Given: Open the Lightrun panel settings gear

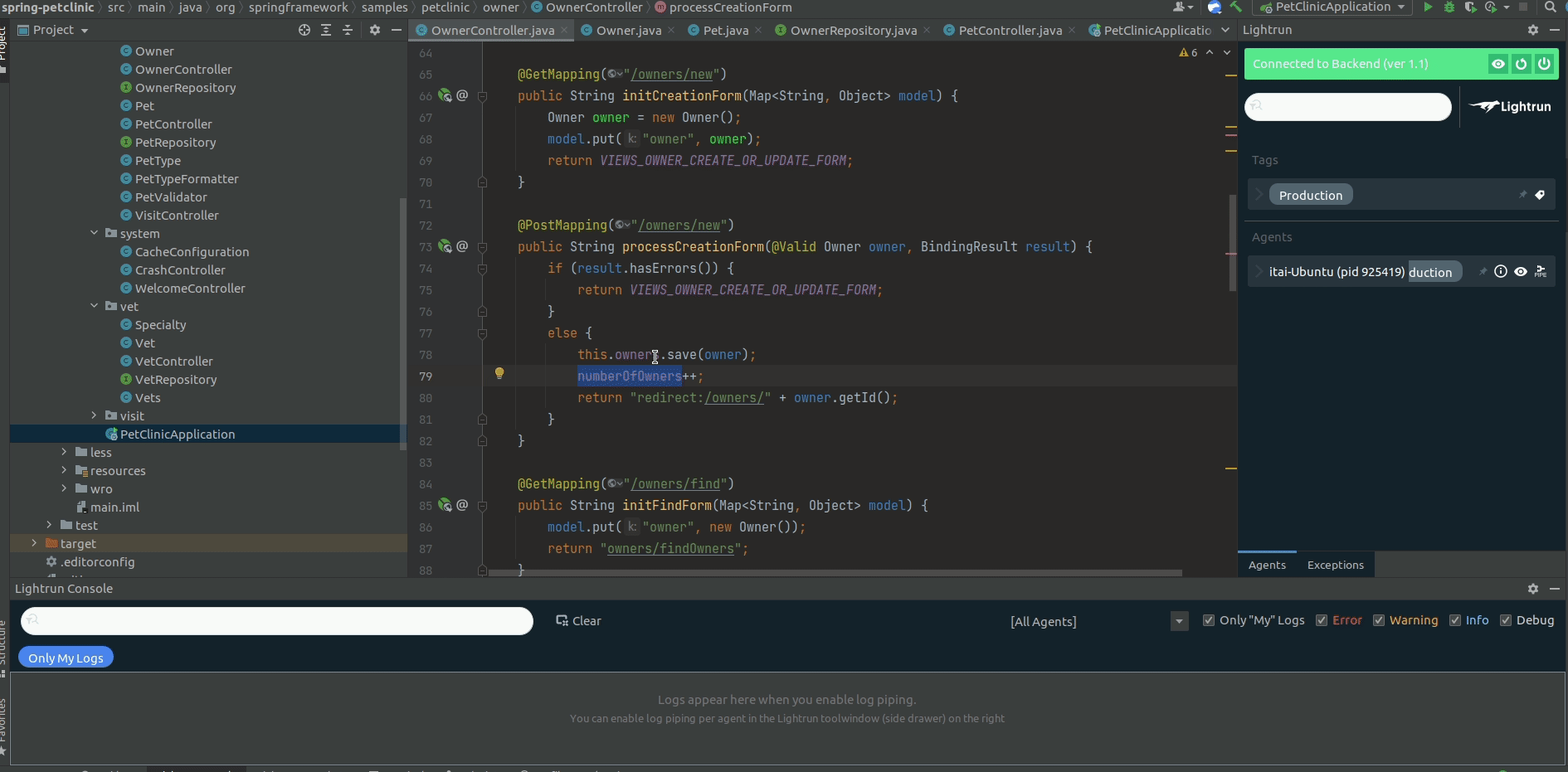Looking at the screenshot, I should 1534,30.
